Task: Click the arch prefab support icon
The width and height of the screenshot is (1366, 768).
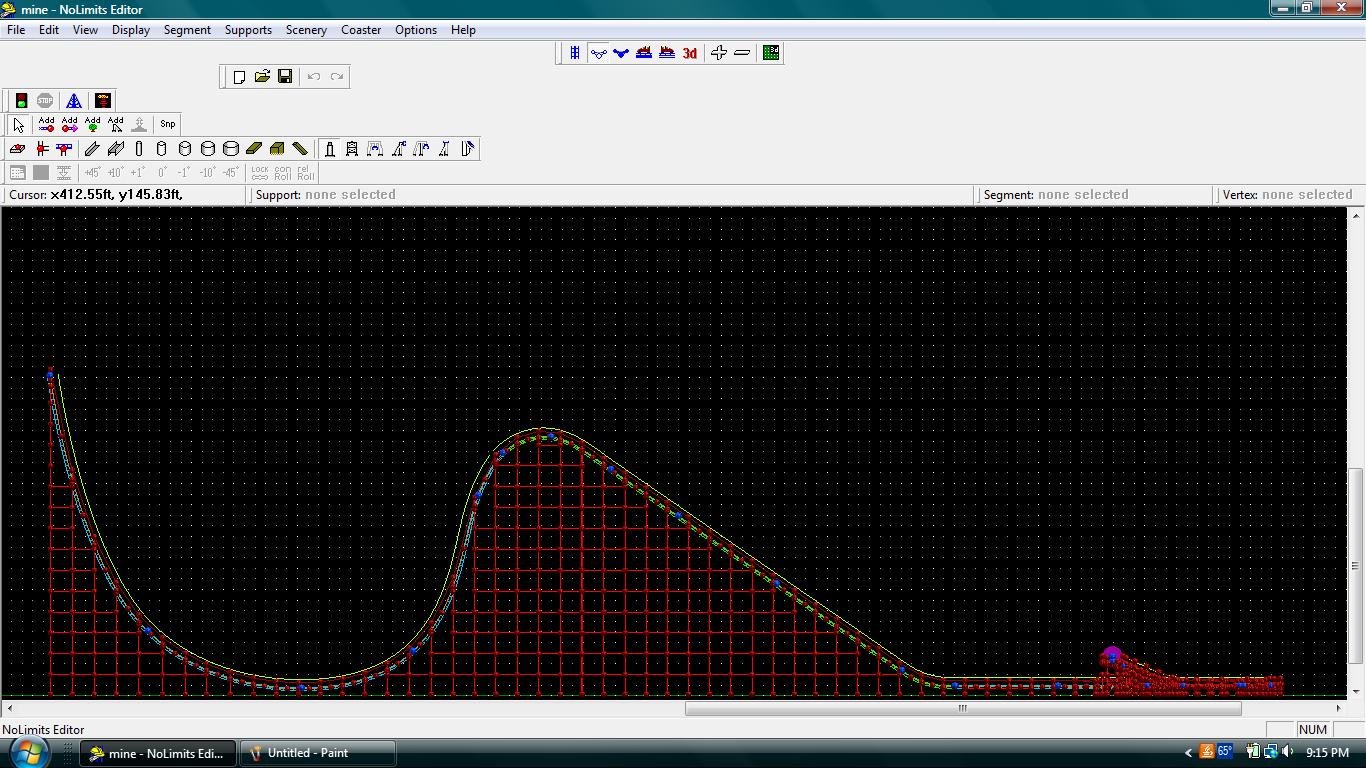Action: click(375, 149)
